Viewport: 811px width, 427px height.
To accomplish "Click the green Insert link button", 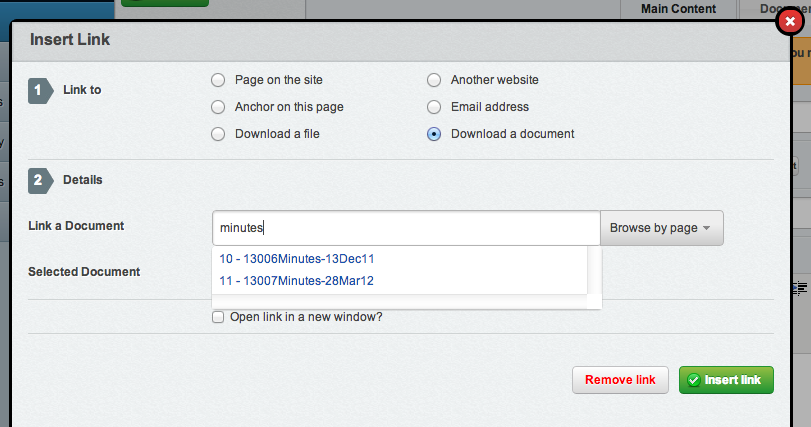I will coord(726,380).
